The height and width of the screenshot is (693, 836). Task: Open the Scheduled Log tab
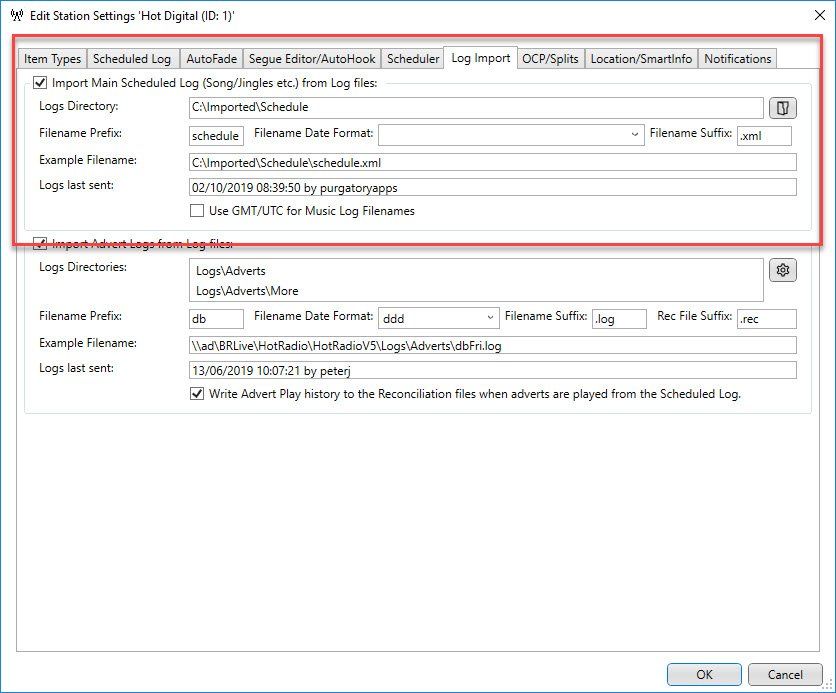coord(132,59)
